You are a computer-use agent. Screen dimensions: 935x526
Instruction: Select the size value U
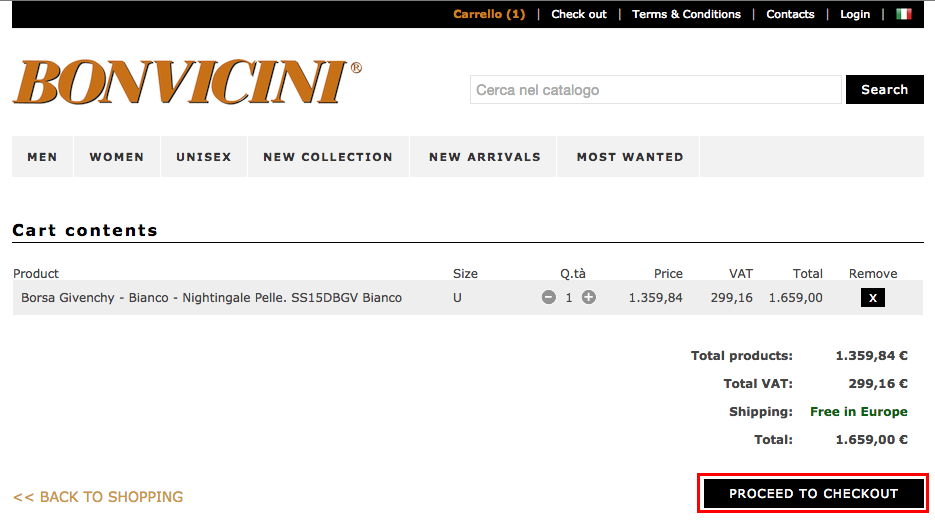click(x=457, y=298)
